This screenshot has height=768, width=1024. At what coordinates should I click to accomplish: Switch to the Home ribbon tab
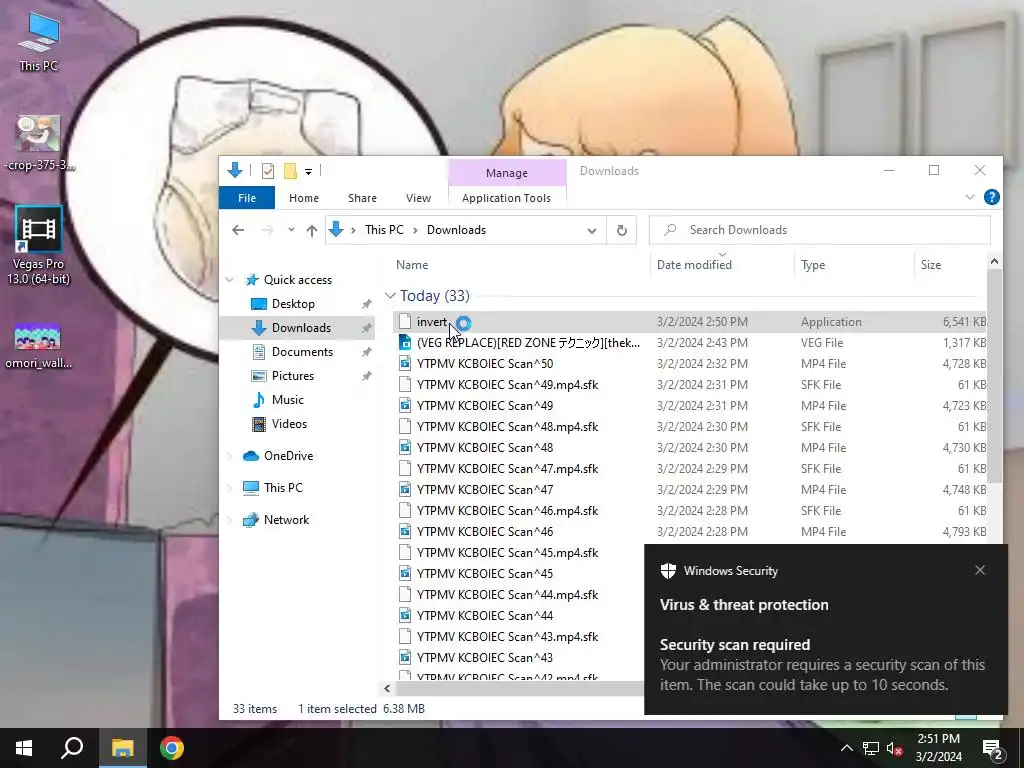point(304,198)
